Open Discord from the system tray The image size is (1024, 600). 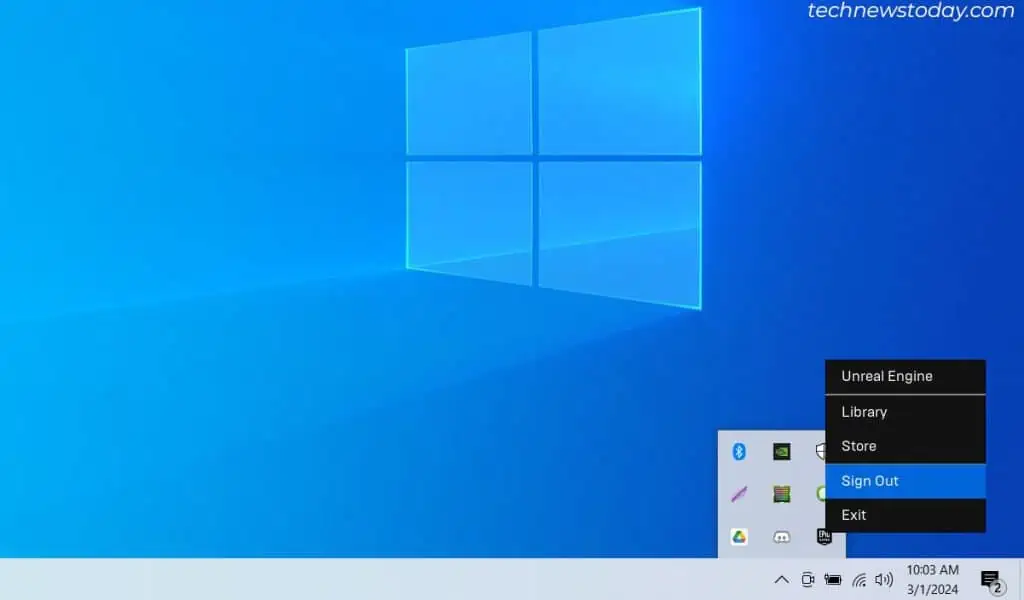coord(781,537)
